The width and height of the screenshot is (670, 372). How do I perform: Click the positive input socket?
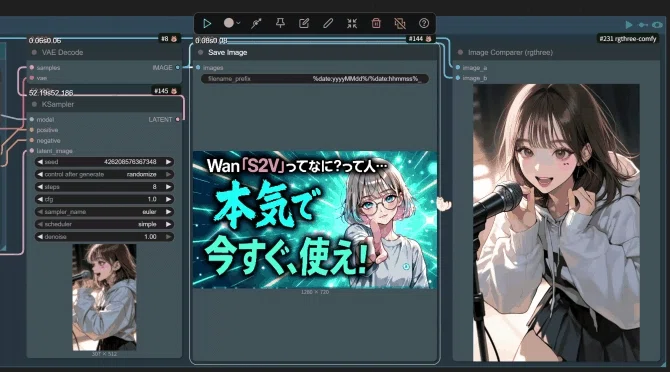click(x=32, y=130)
